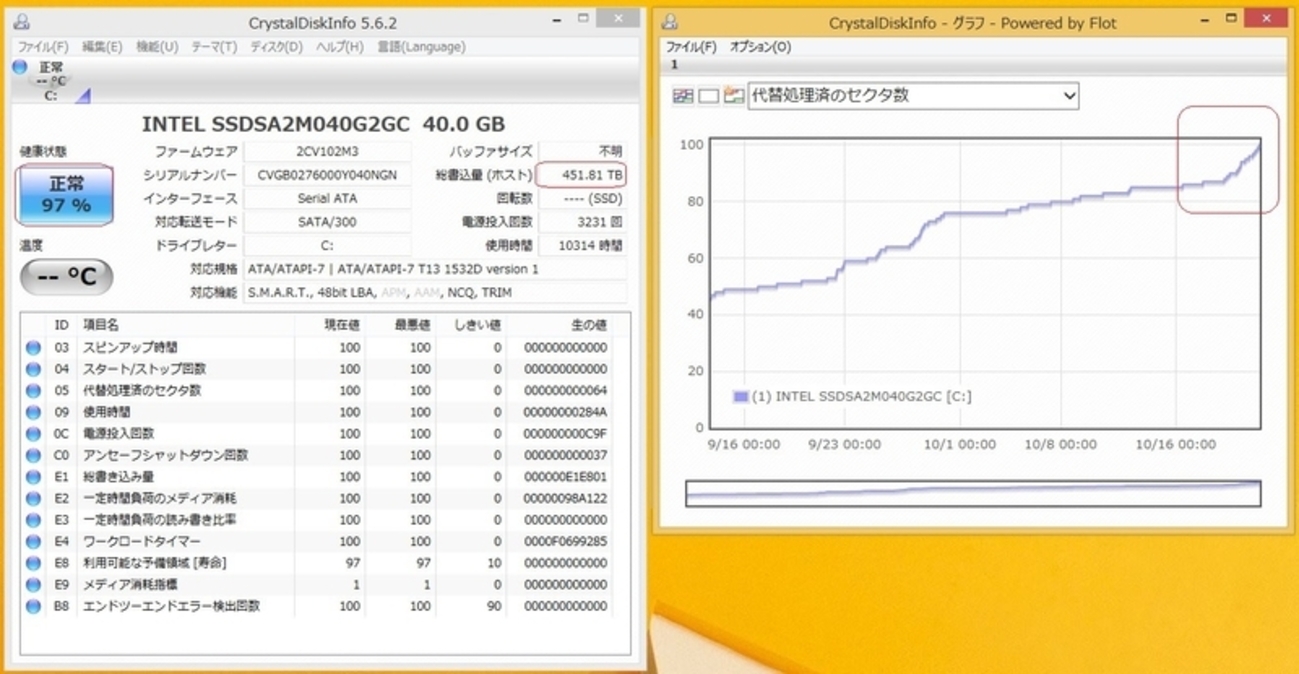
Task: Click the blank box icon in the graph toolbar
Action: pos(708,96)
